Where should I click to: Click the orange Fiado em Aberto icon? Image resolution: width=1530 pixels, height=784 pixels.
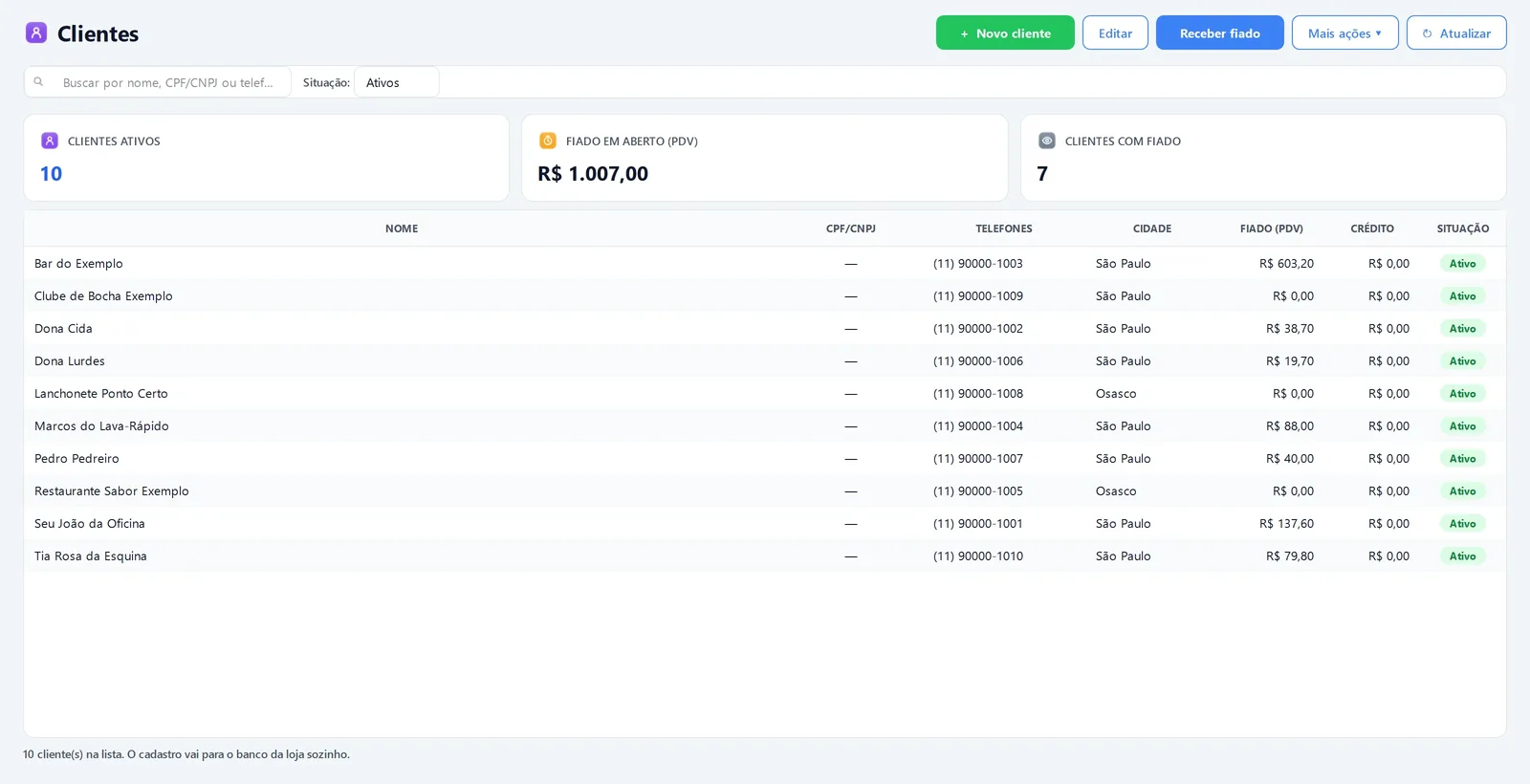coord(548,141)
